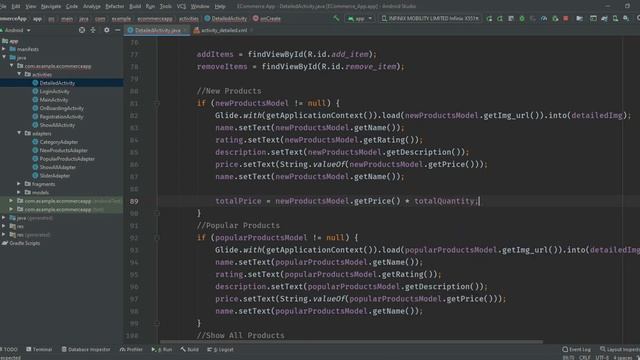640x360 pixels.
Task: Select OnBoardingActivity in project tree
Action: [61, 108]
